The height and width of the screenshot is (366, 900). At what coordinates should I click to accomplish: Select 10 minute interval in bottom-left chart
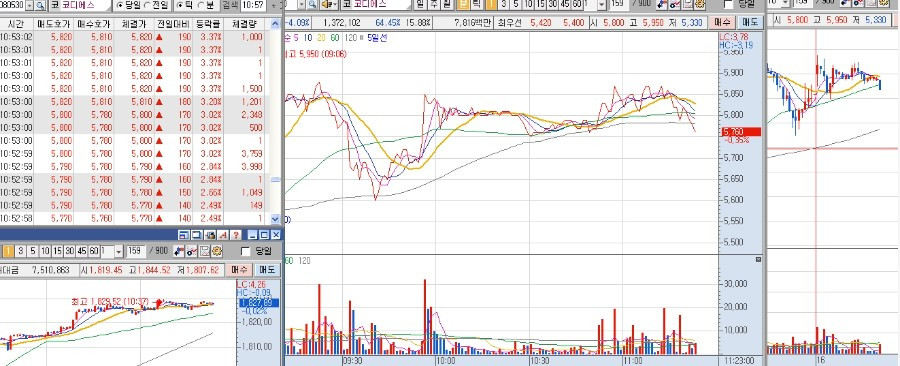click(x=45, y=251)
